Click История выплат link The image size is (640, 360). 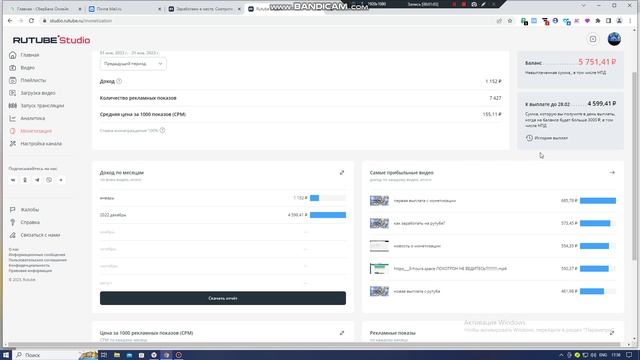547,138
